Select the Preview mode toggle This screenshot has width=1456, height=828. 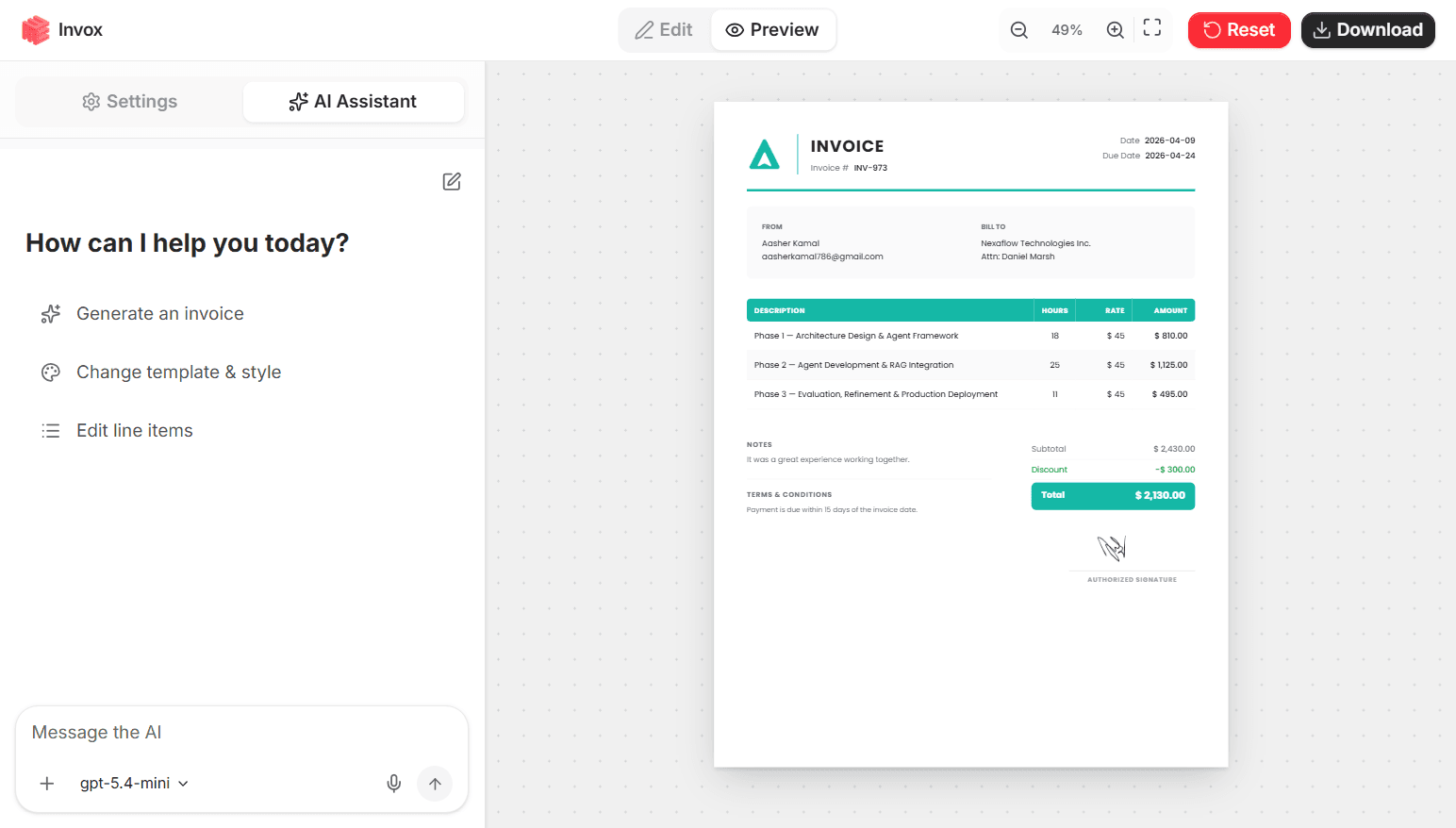pos(773,29)
